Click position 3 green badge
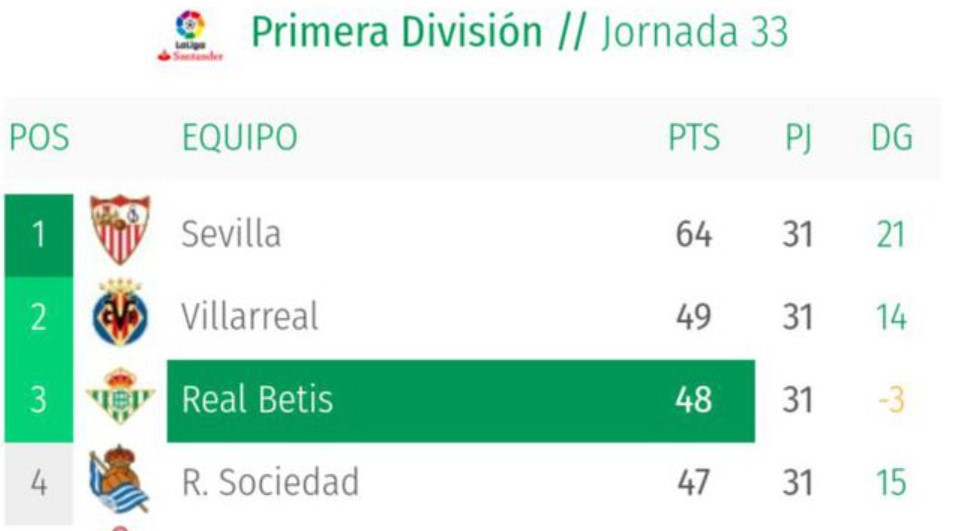 pos(38,400)
